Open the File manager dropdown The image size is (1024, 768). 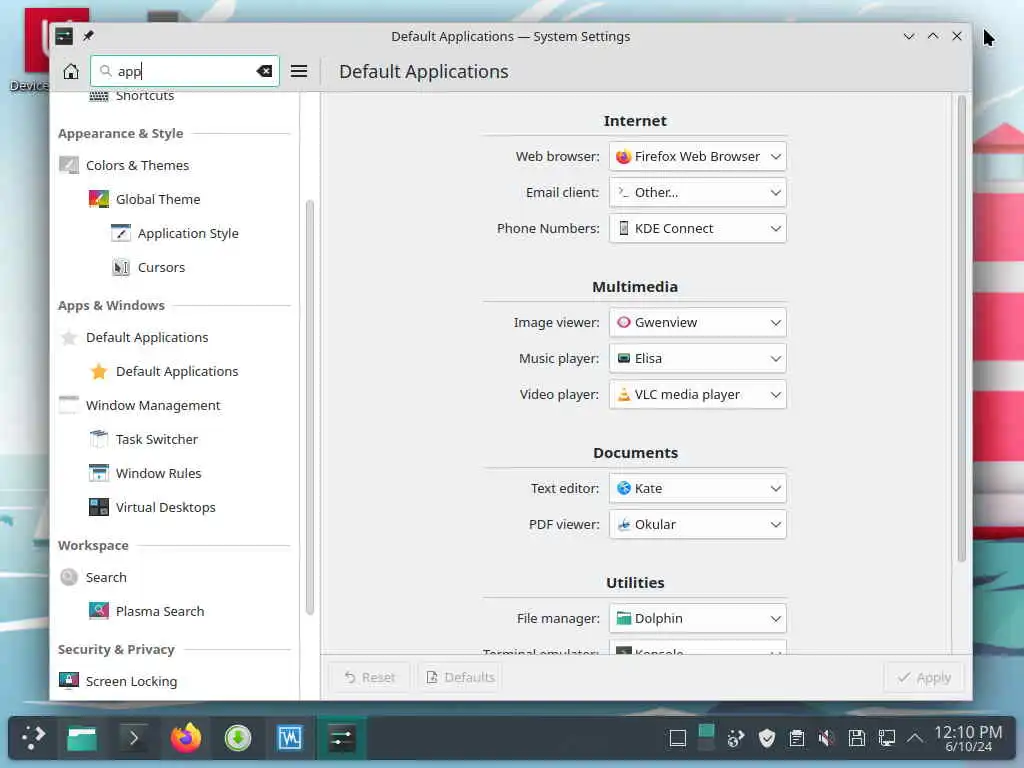697,618
